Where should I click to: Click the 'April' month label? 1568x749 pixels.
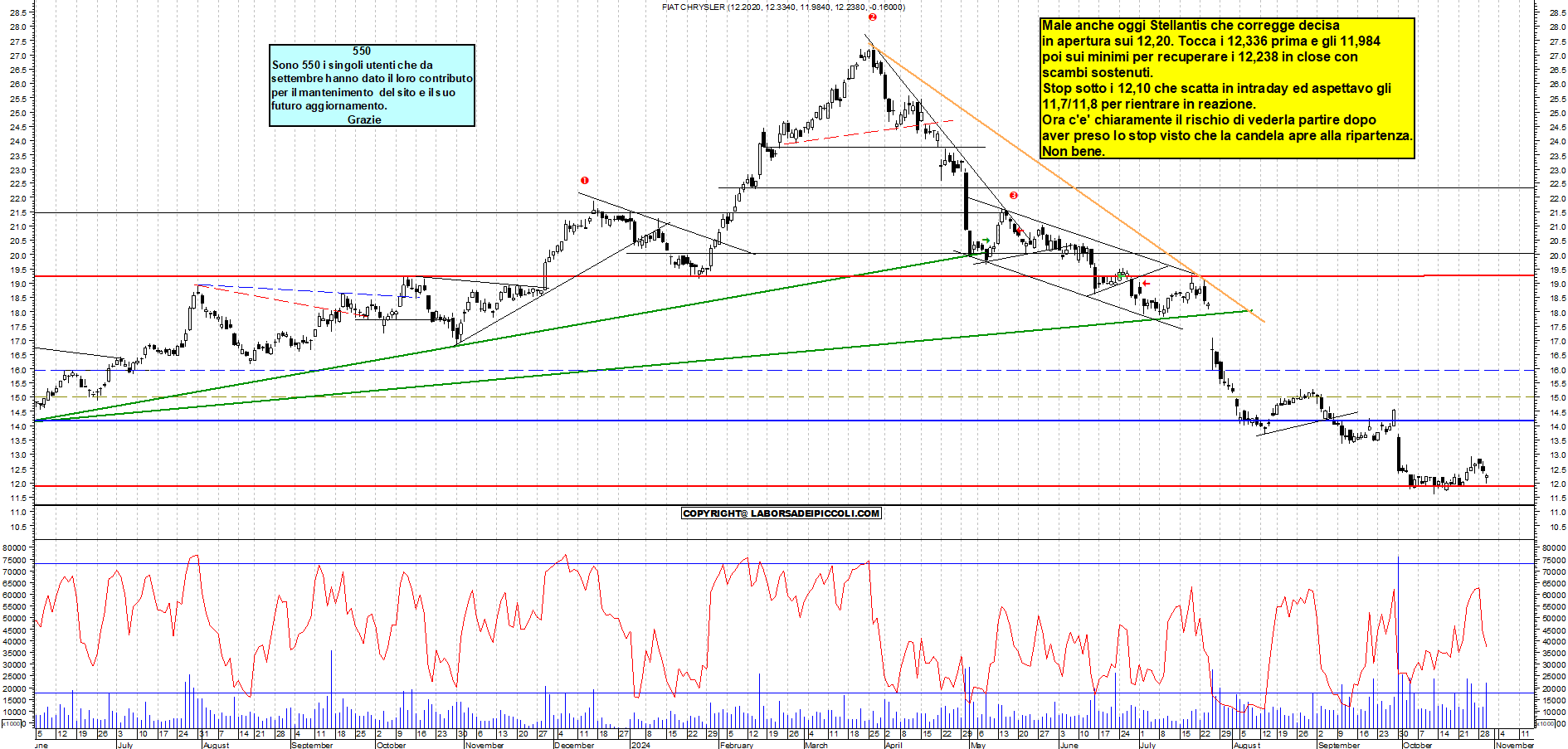point(894,745)
